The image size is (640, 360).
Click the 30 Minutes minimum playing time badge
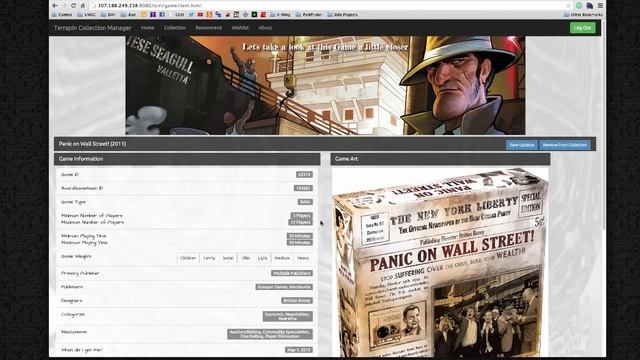[300, 236]
